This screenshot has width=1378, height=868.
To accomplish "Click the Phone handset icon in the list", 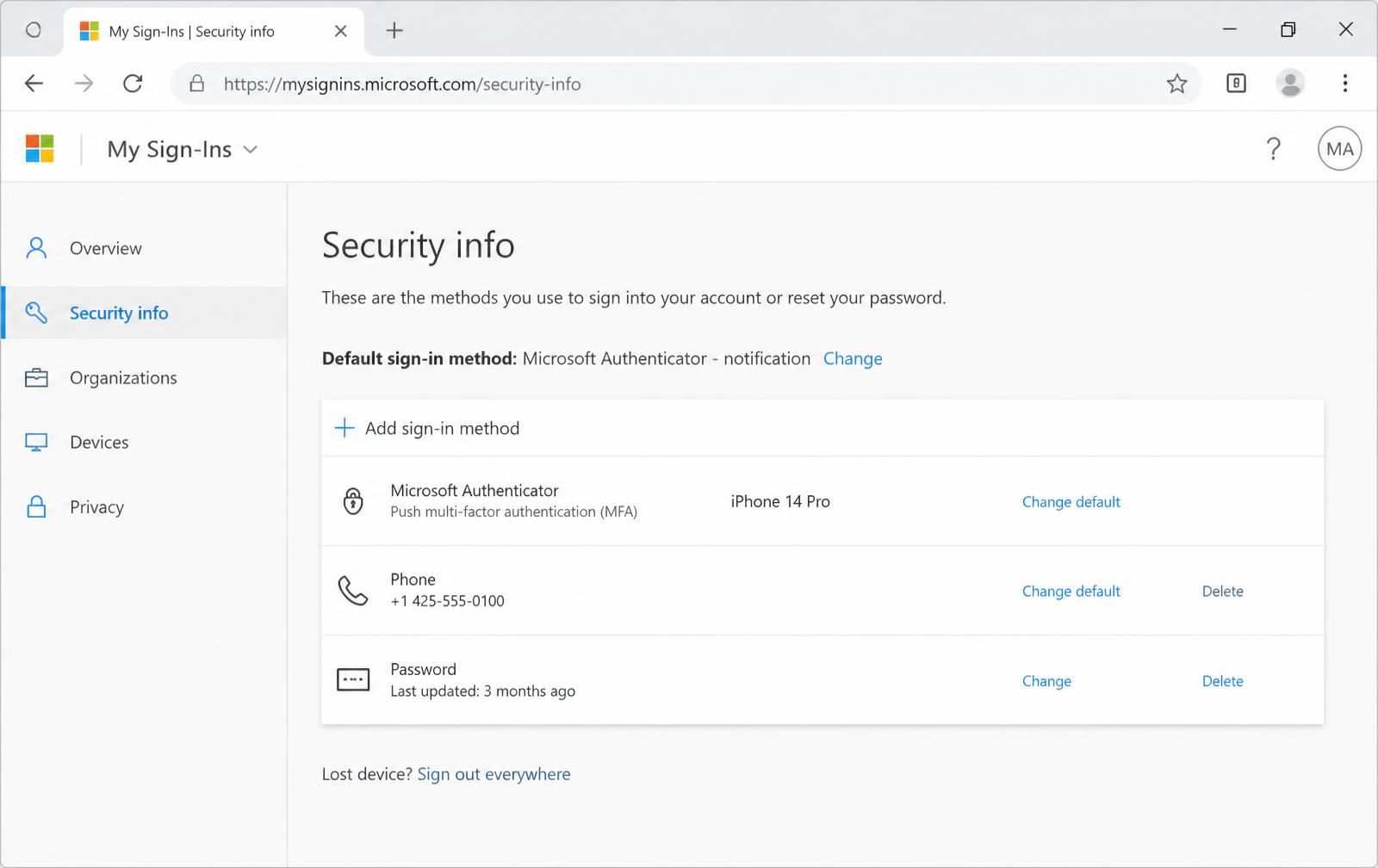I will pyautogui.click(x=353, y=591).
